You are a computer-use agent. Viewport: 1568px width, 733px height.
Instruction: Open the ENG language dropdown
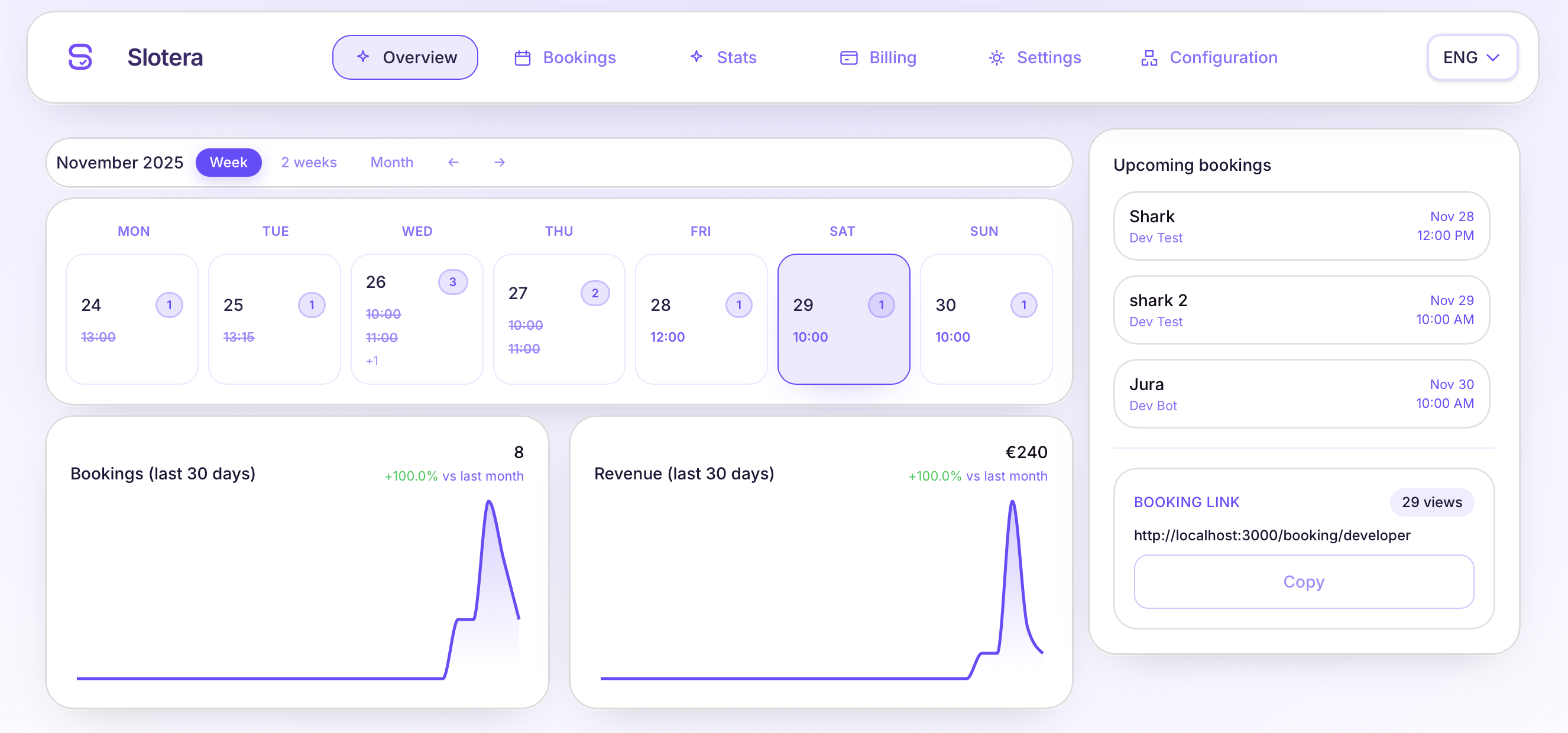(1471, 57)
